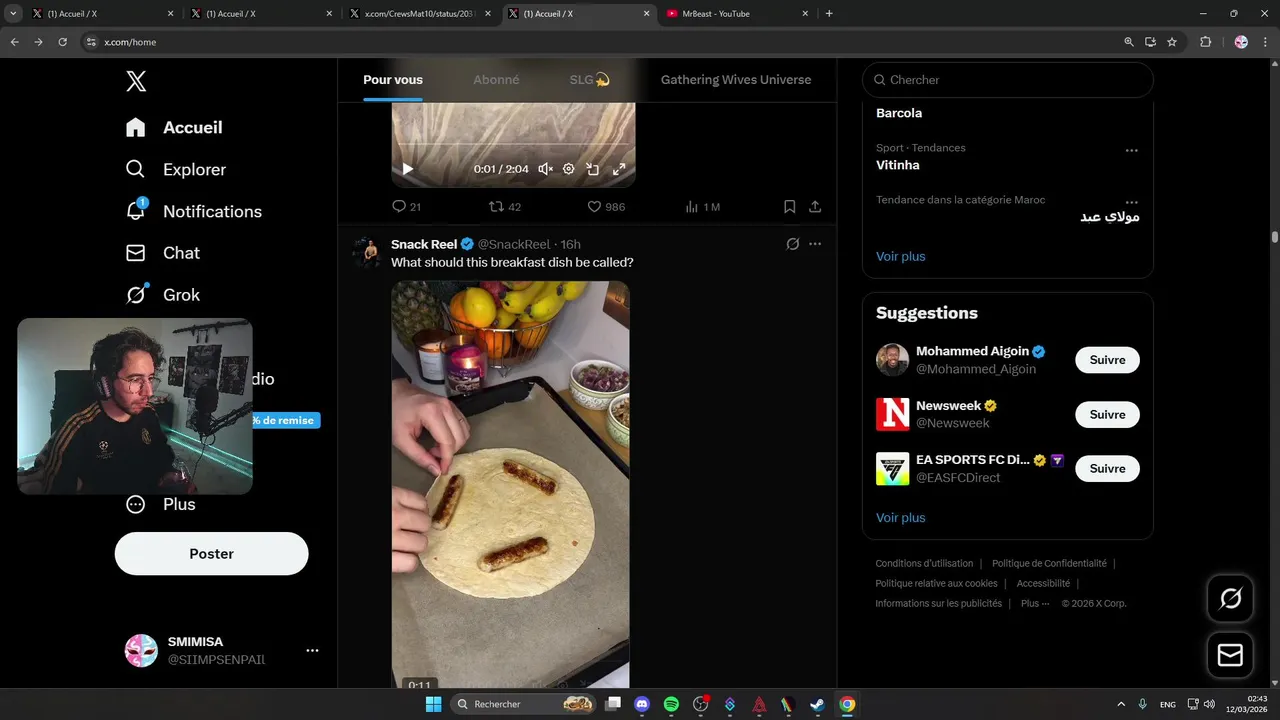Open the Plus more options menu
This screenshot has width=1280, height=720.
tap(161, 504)
